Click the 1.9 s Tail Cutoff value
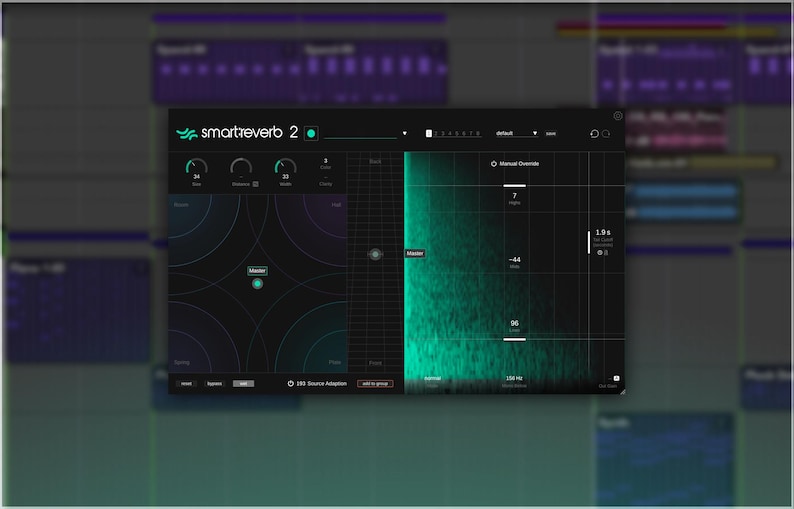Screen dimensions: 794x509 click(603, 232)
